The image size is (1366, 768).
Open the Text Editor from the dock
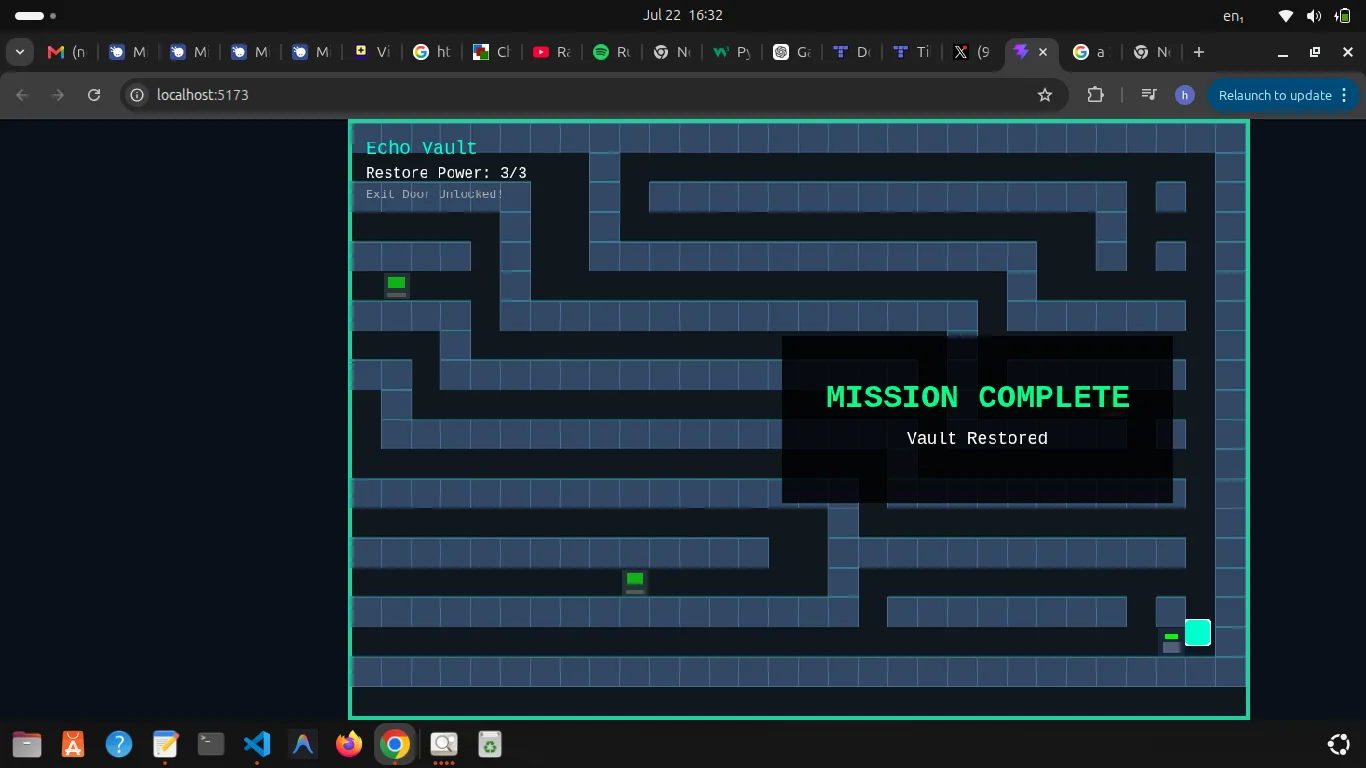tap(165, 744)
